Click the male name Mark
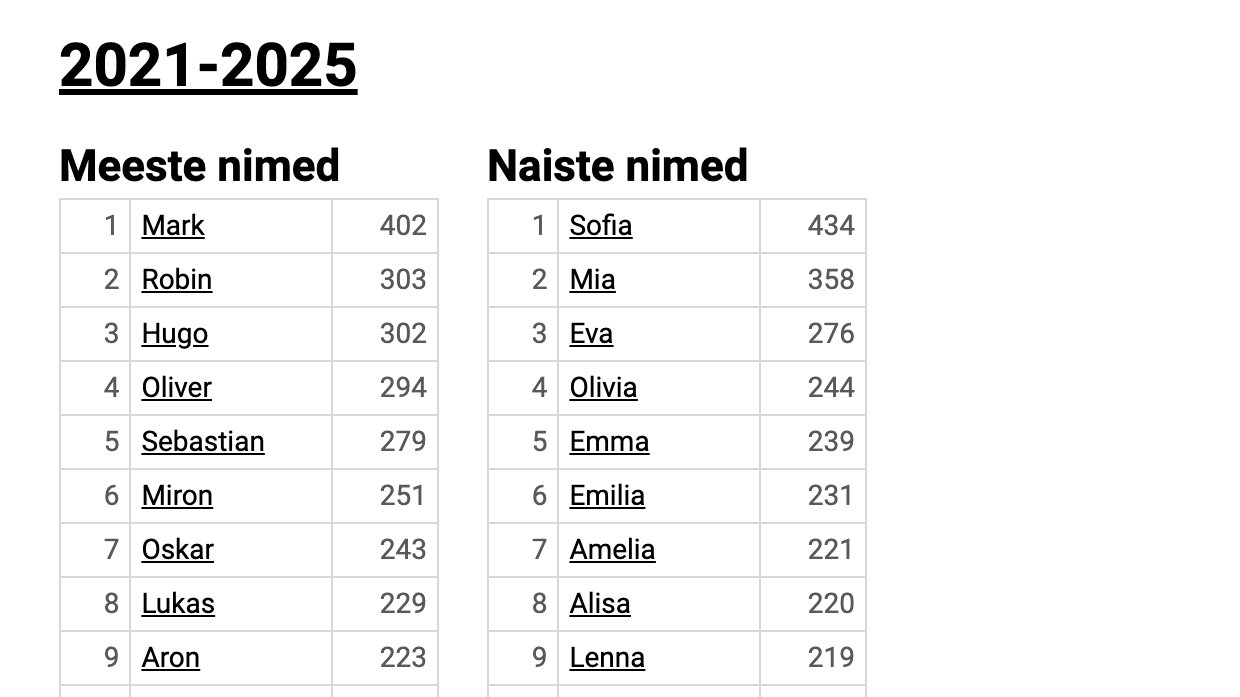Screen dimensions: 1240x697 pos(173,226)
